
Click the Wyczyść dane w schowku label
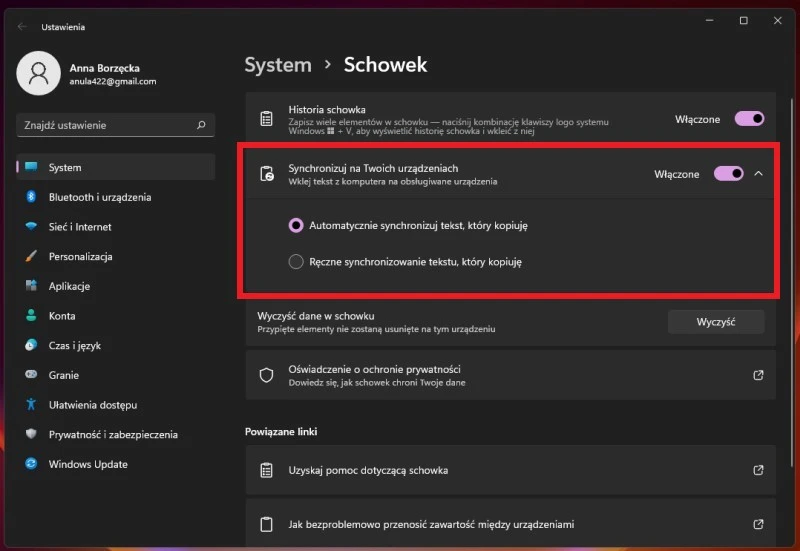316,316
